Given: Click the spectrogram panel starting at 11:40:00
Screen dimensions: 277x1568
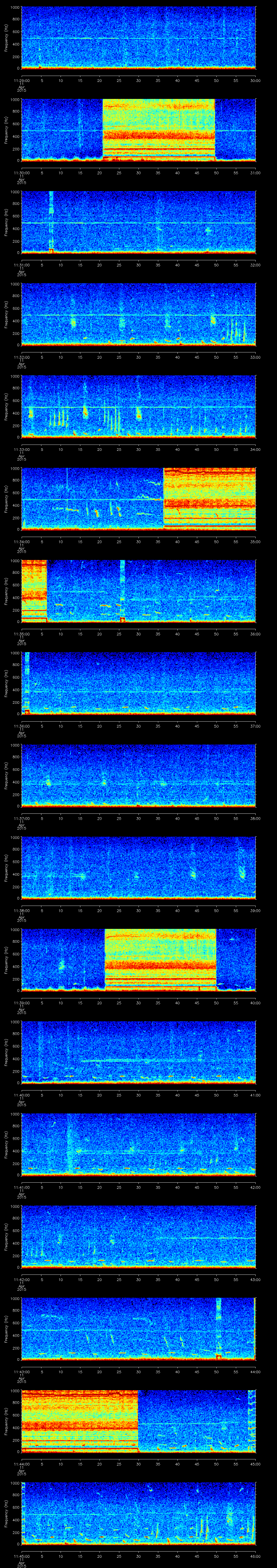Looking at the screenshot, I should (138, 1052).
